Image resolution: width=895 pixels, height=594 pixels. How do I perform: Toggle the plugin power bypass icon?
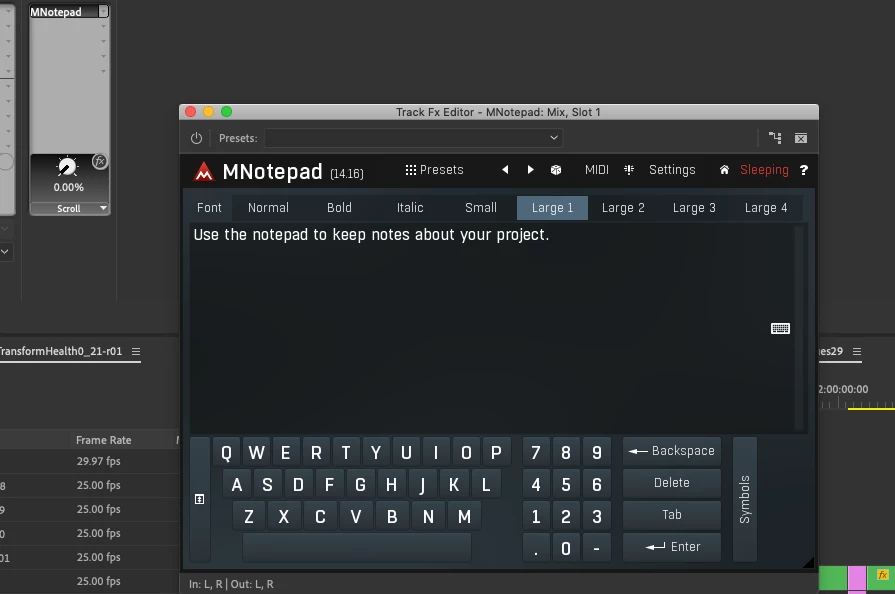[x=196, y=138]
